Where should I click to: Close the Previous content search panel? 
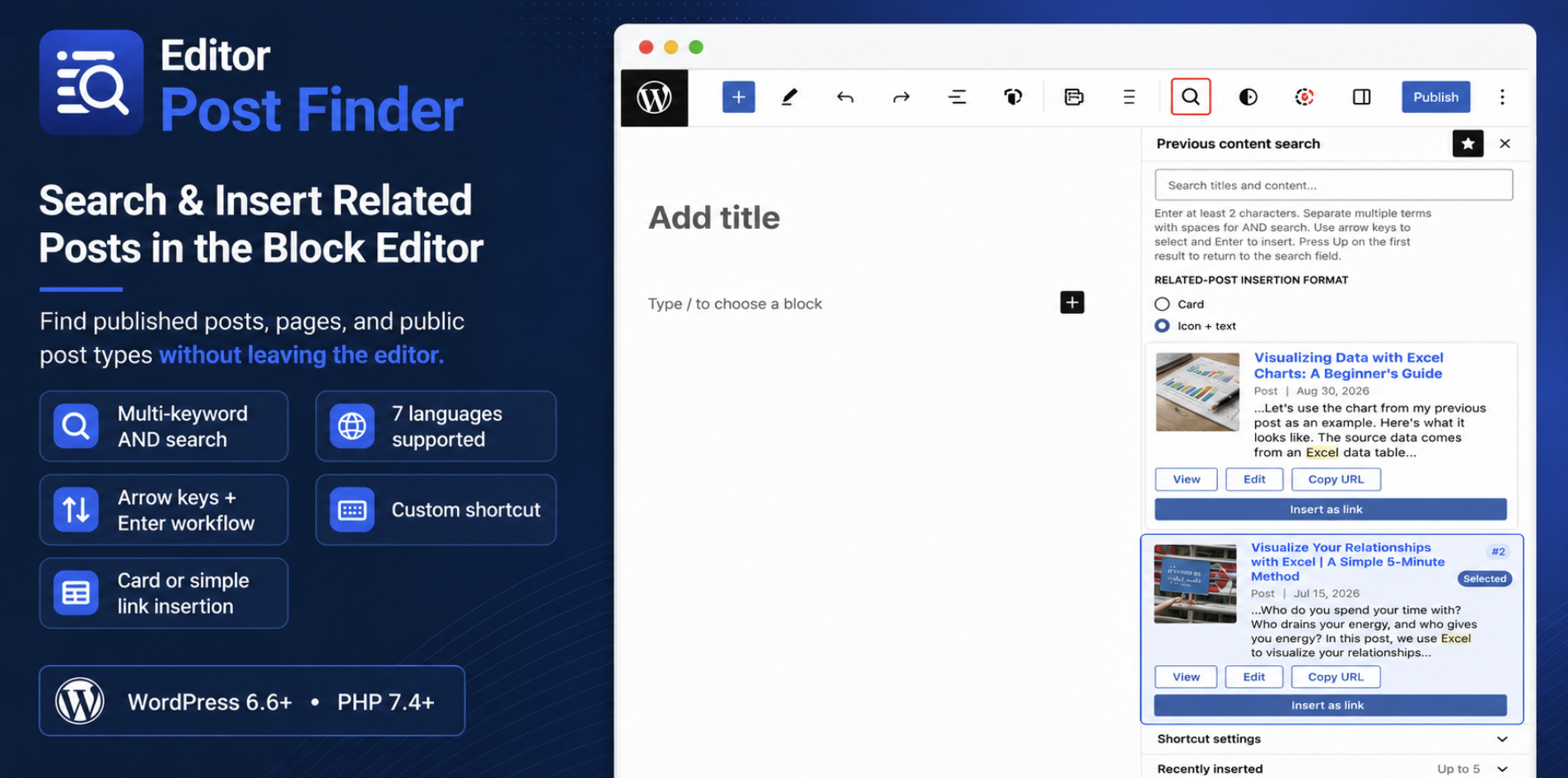[x=1505, y=143]
